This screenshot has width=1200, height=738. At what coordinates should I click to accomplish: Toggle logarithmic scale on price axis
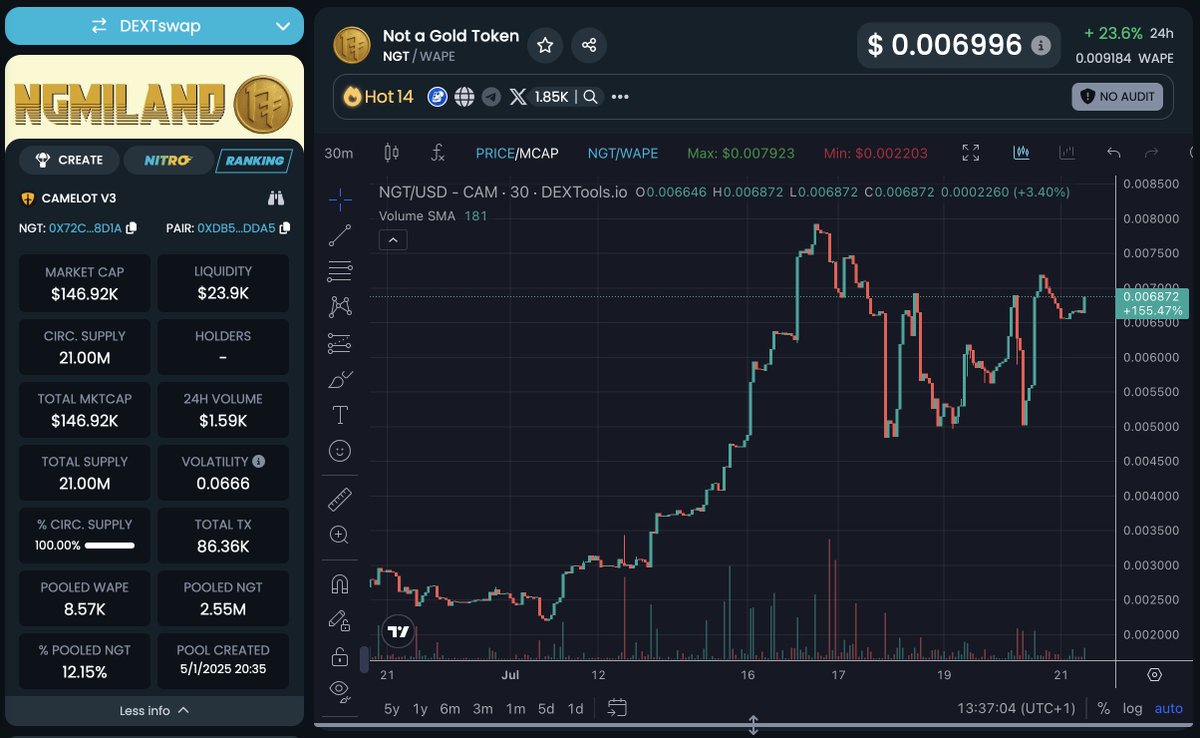(1132, 708)
